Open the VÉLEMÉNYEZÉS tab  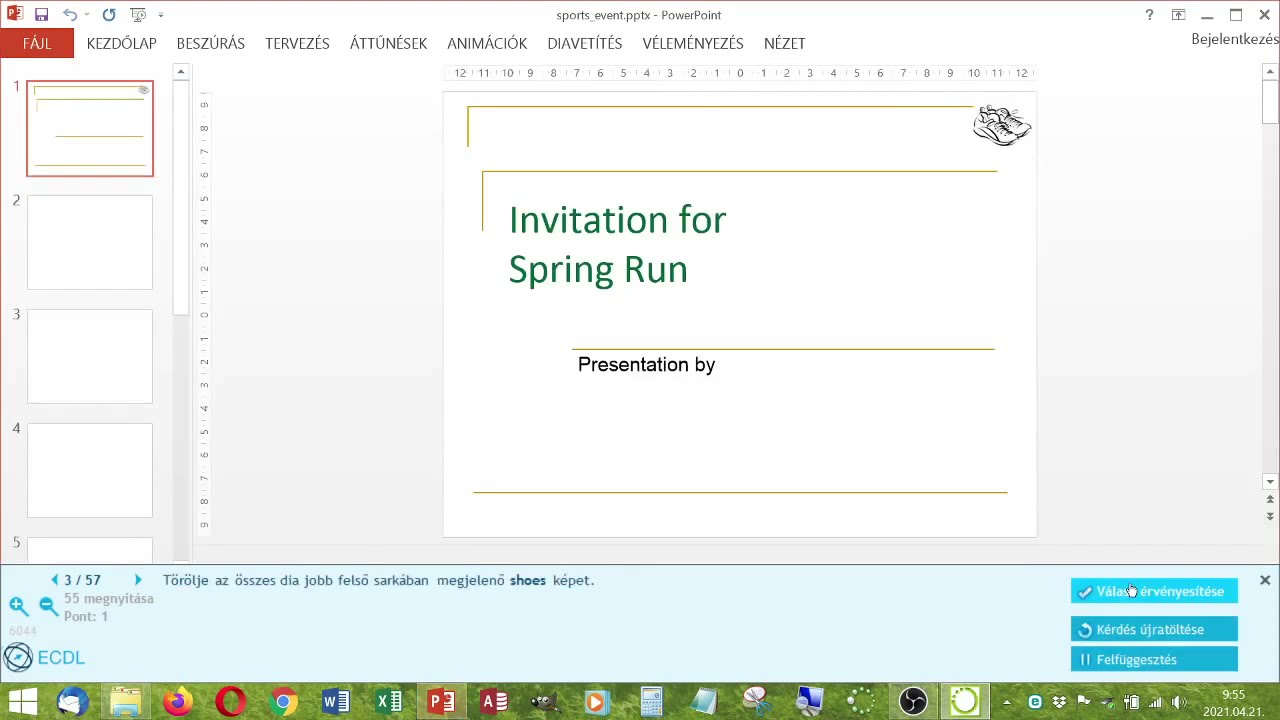point(693,44)
